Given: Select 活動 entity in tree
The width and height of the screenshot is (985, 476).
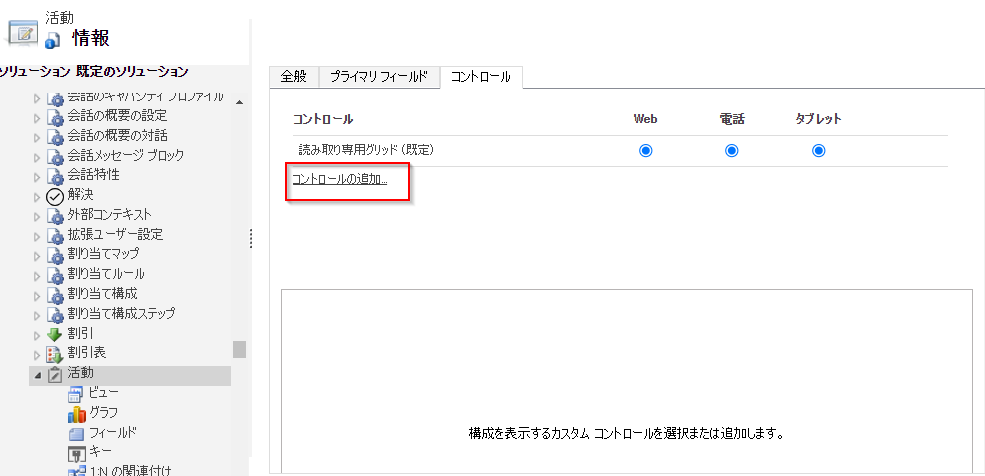Looking at the screenshot, I should click(x=80, y=374).
